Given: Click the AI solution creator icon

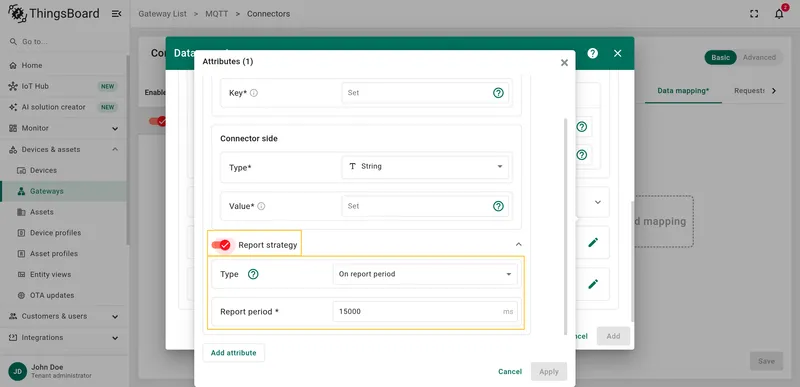Looking at the screenshot, I should coord(13,107).
